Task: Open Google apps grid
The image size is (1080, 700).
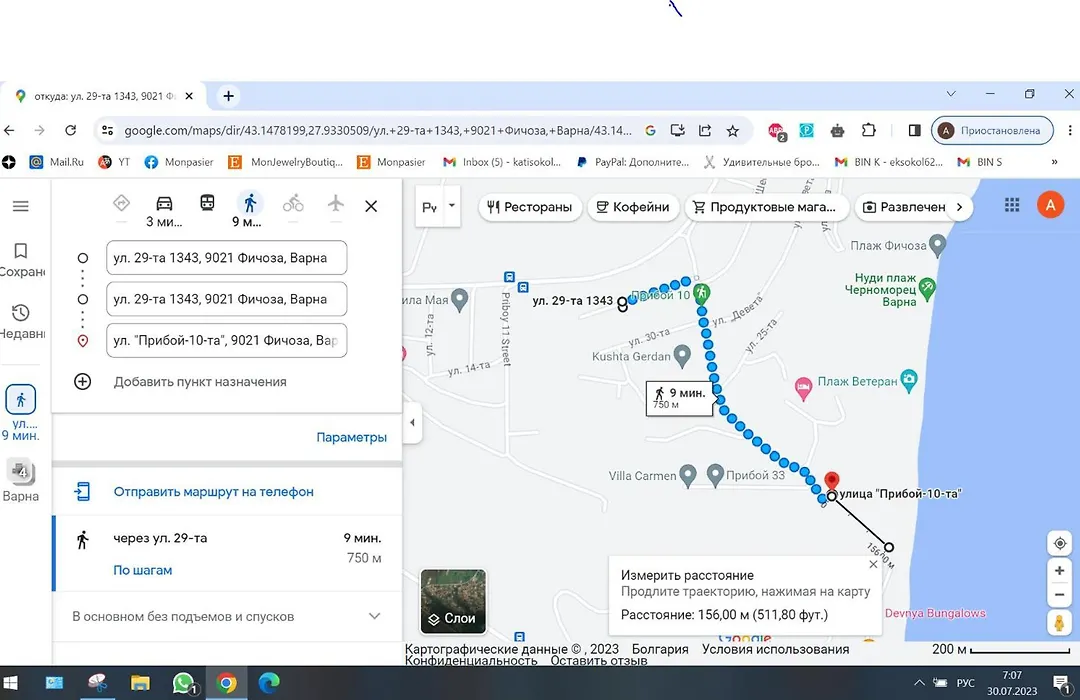Action: (x=1012, y=205)
